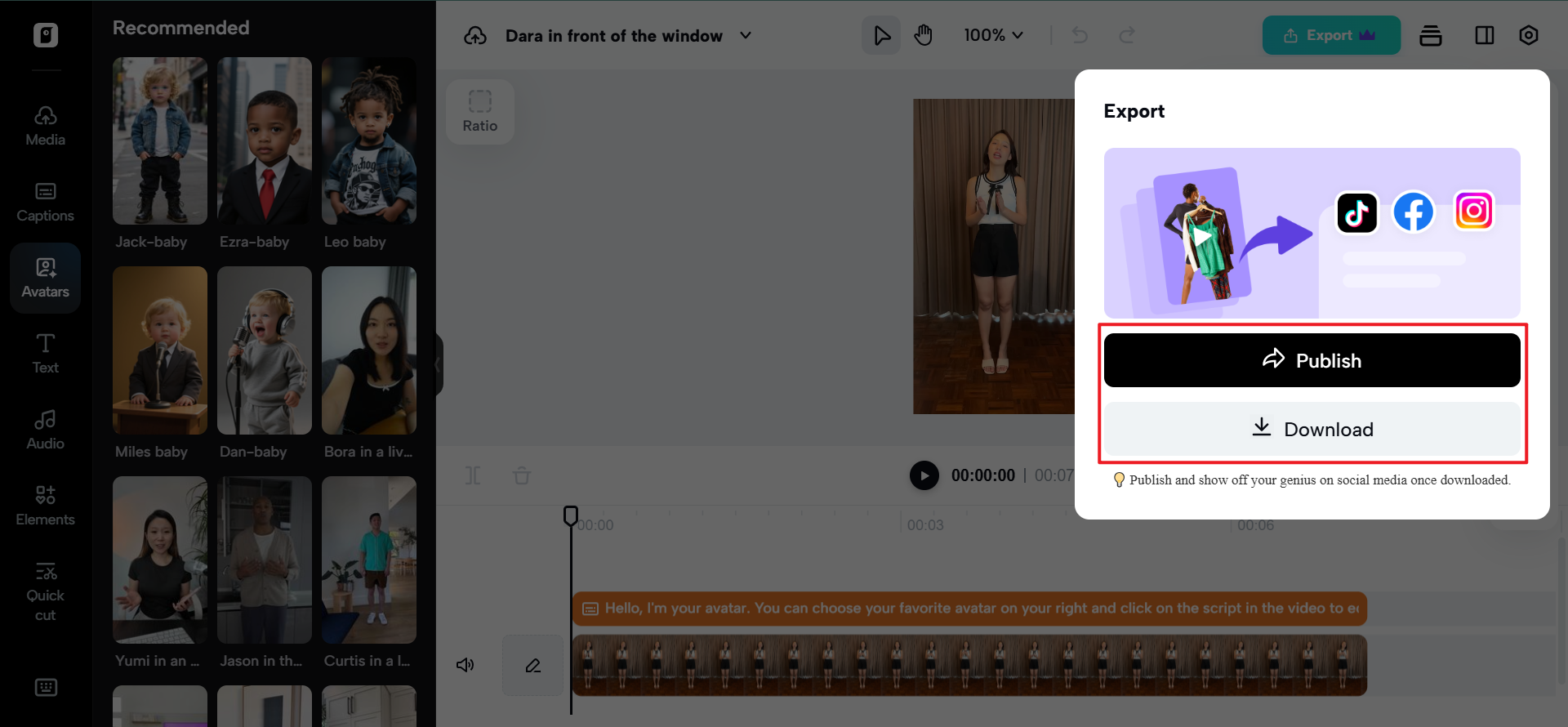Screen dimensions: 1568x727
Task: Click the Facebook icon
Action: pos(1414,212)
